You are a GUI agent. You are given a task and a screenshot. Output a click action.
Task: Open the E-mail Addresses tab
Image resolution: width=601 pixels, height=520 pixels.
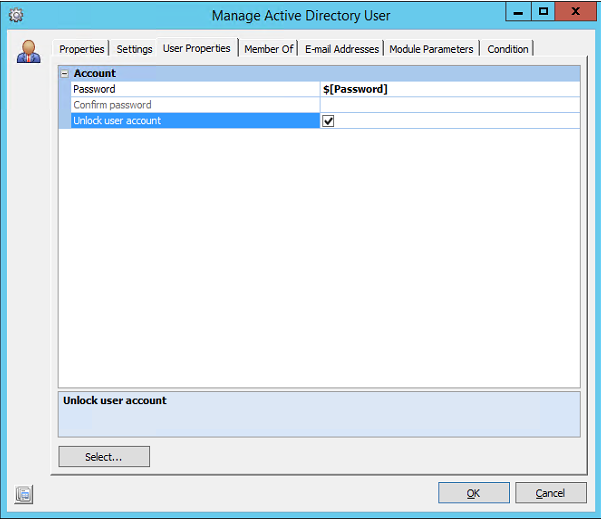(342, 49)
